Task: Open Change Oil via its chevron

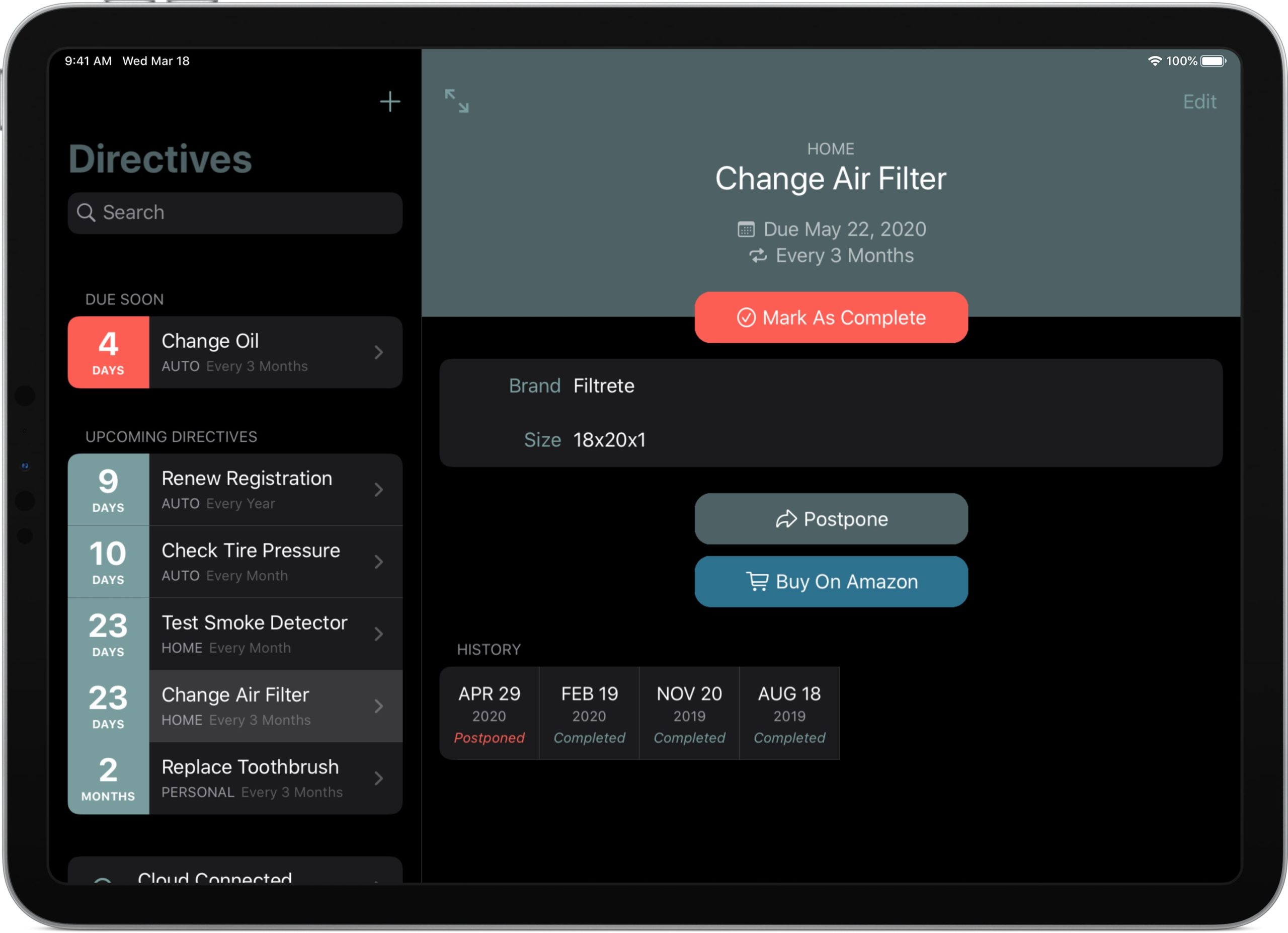Action: (x=379, y=352)
